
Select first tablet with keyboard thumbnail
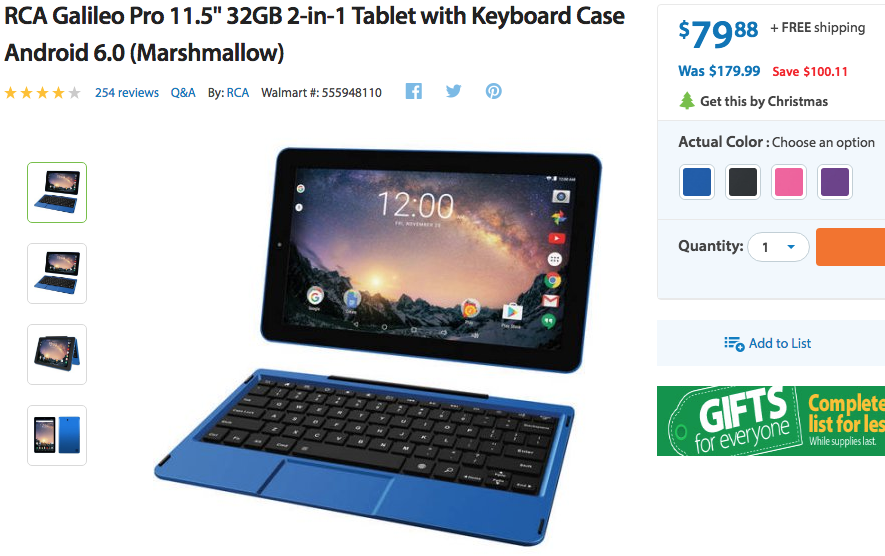click(x=57, y=192)
